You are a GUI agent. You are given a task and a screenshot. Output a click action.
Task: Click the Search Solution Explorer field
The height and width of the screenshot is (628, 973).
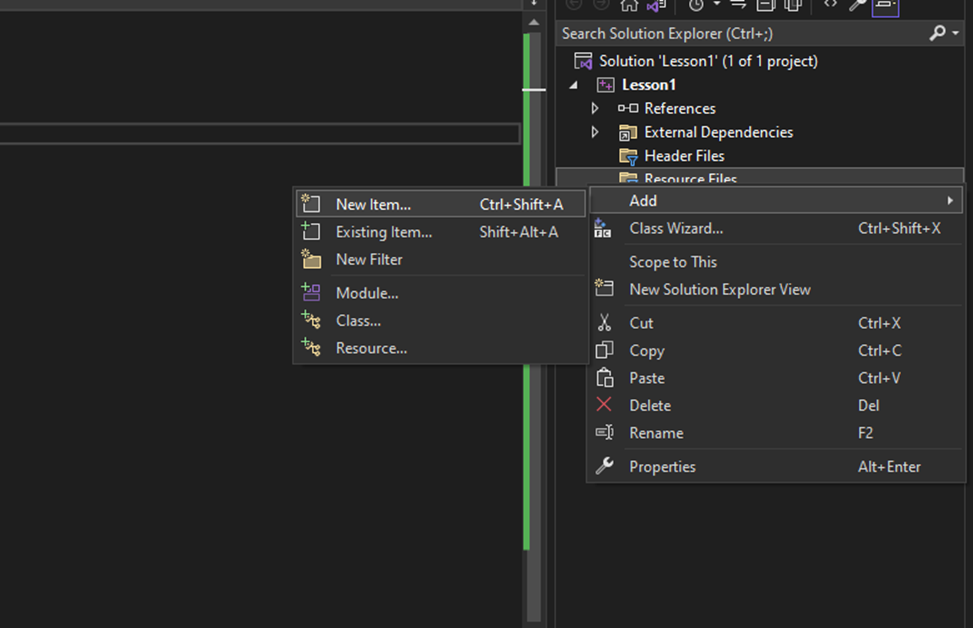(x=740, y=34)
